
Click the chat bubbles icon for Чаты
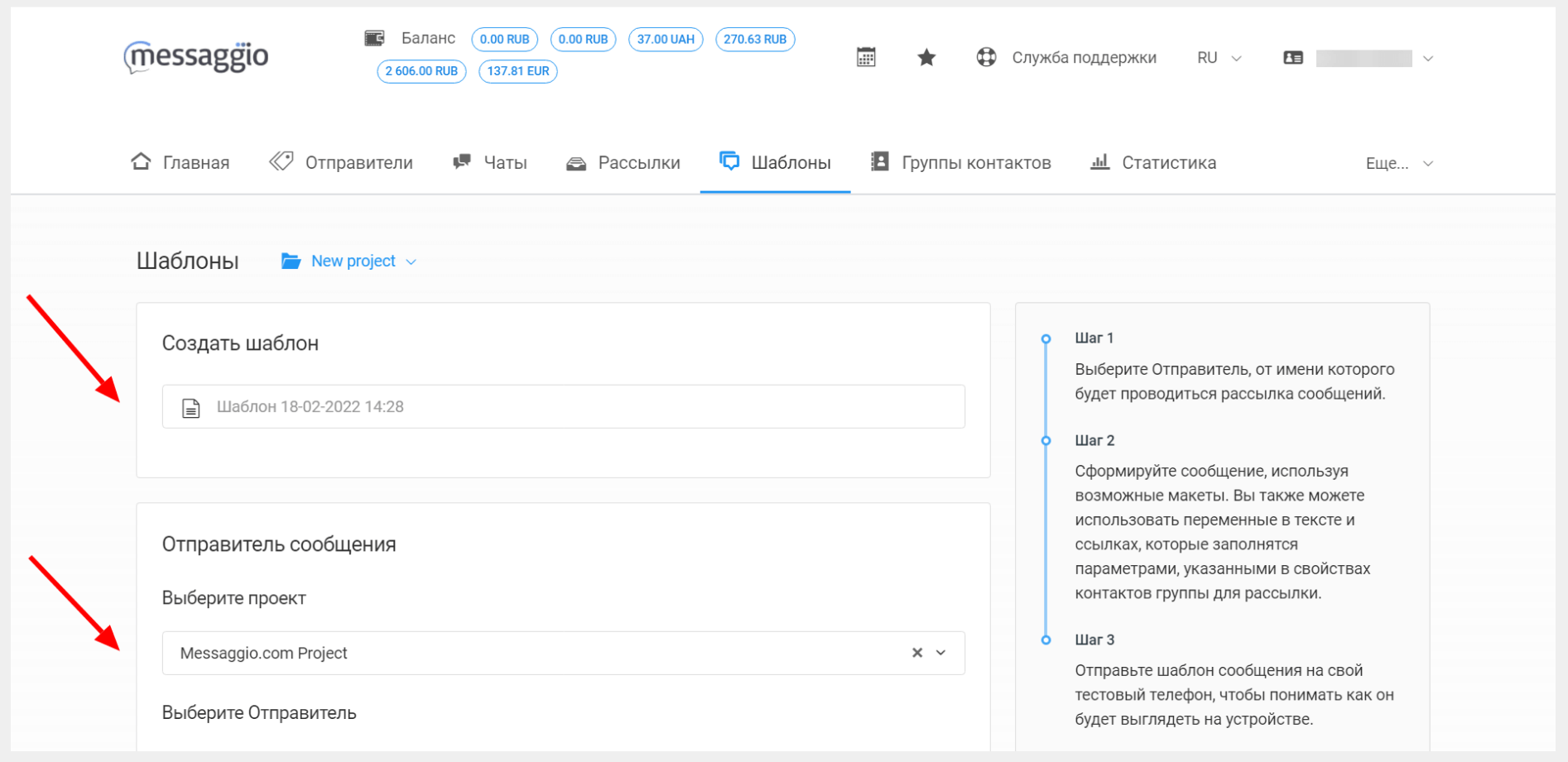coord(462,162)
